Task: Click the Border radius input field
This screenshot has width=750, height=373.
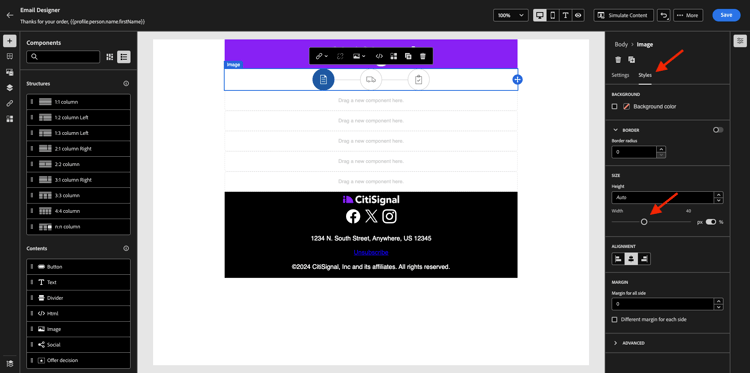Action: click(x=634, y=152)
